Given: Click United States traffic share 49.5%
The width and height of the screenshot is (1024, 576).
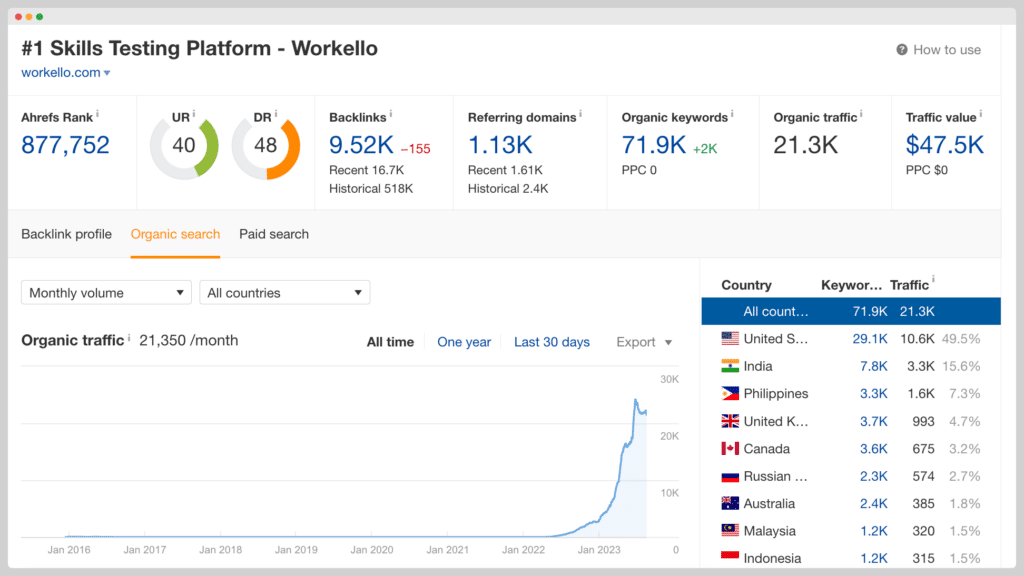Looking at the screenshot, I should [961, 339].
